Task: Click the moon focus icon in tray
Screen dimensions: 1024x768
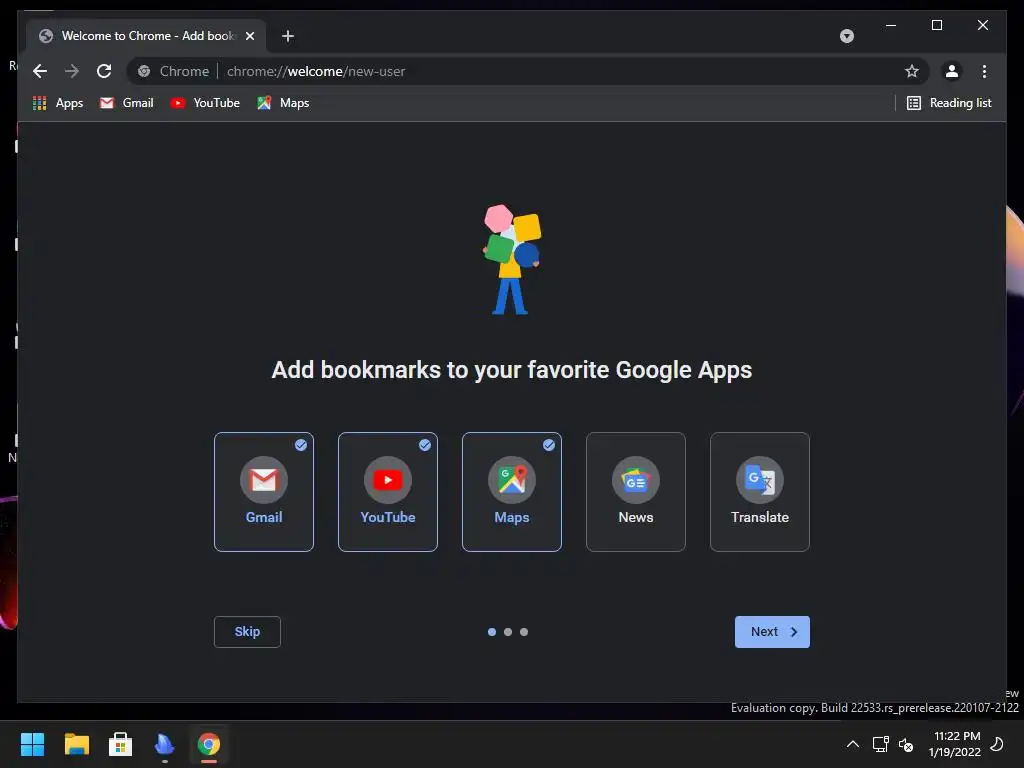Action: (997, 744)
